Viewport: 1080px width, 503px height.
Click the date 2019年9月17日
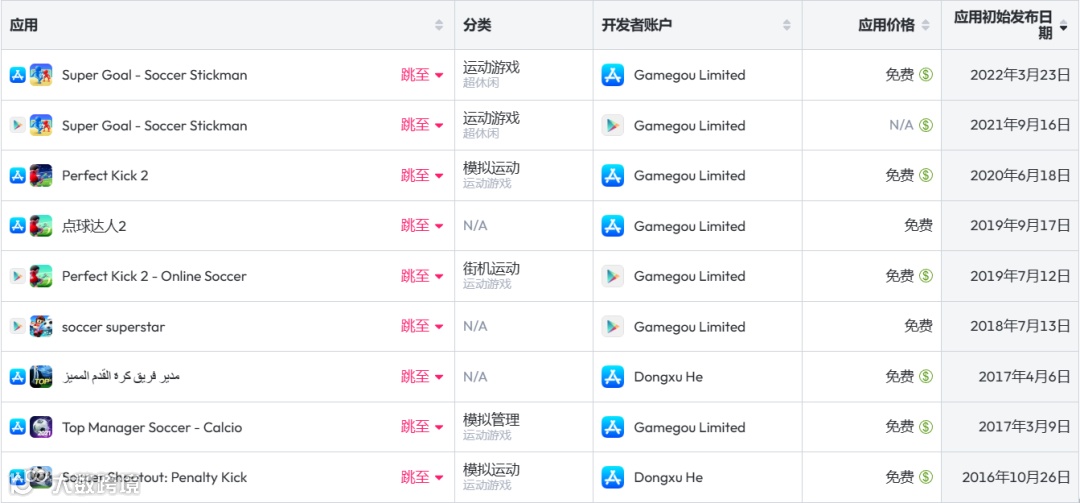coord(1021,226)
